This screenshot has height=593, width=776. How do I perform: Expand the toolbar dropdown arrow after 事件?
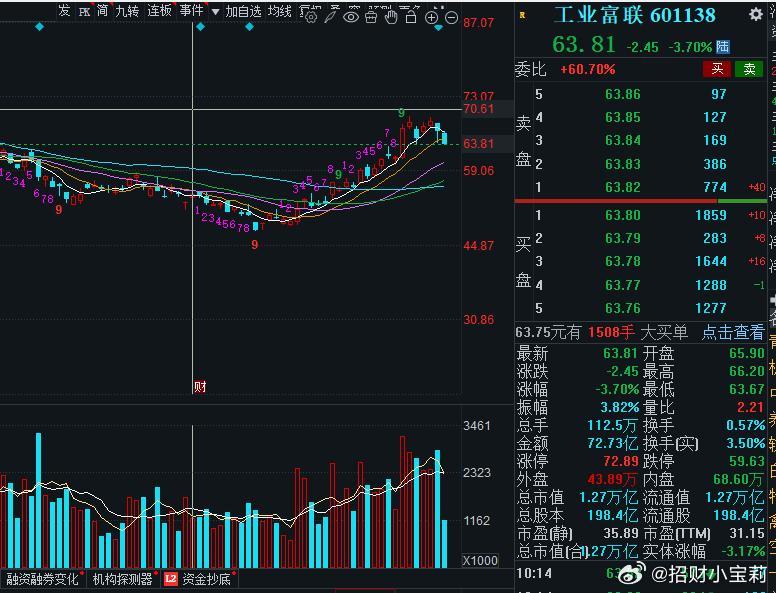[215, 12]
